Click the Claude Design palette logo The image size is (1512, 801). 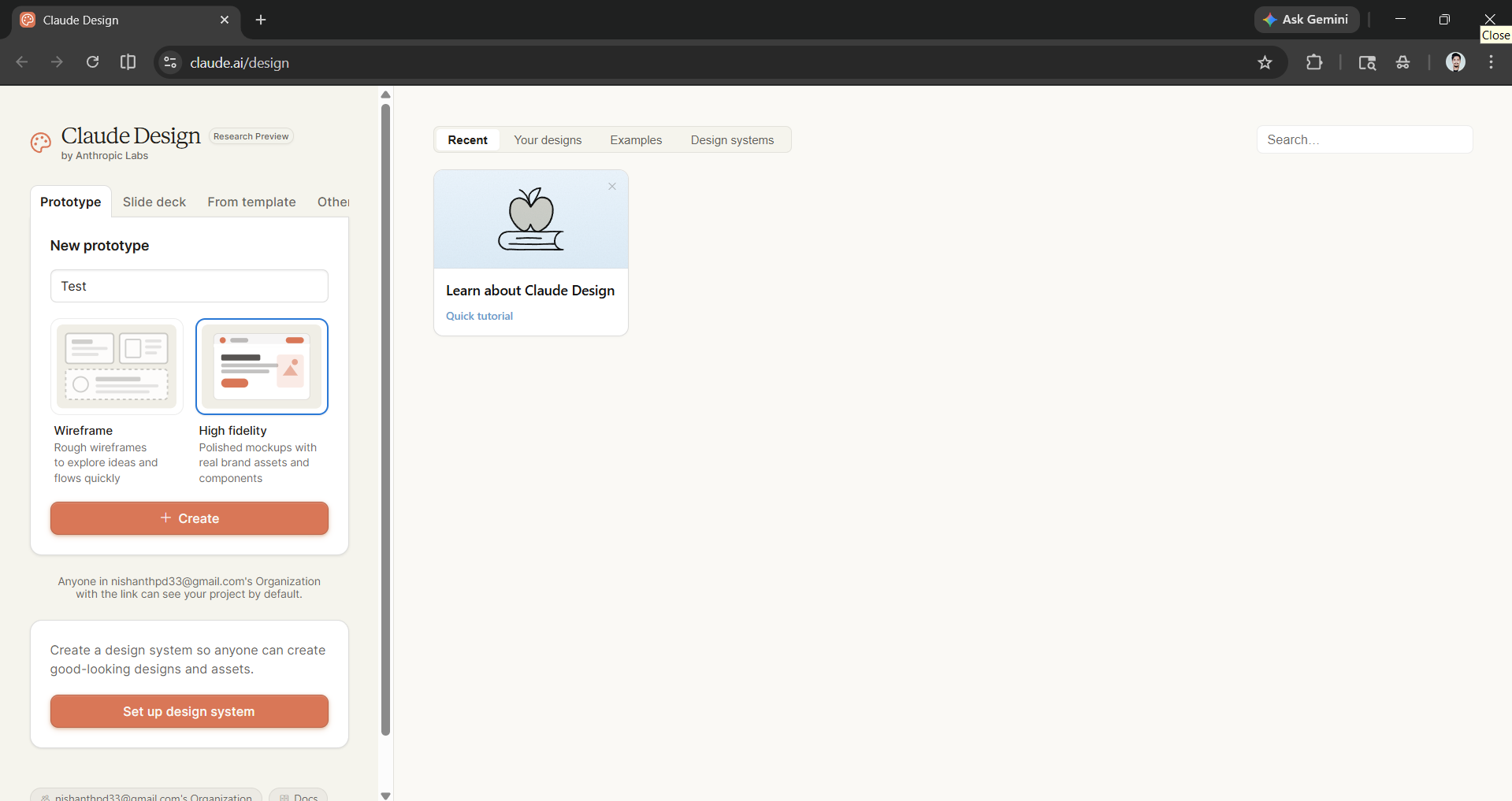(41, 143)
